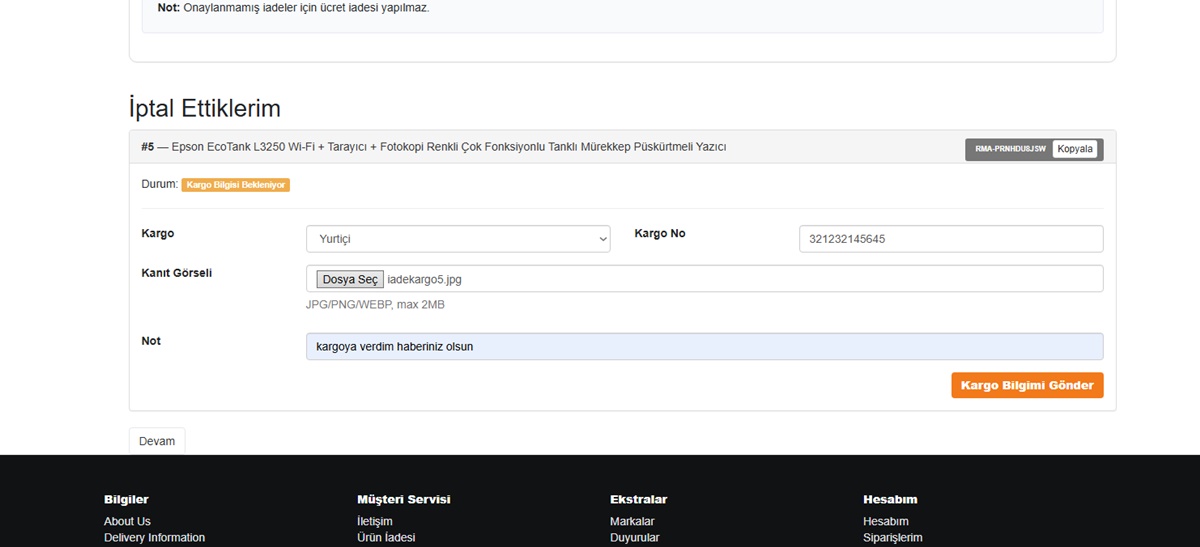
Task: Open the İletişim link under Müşteri Servisi
Action: [375, 521]
